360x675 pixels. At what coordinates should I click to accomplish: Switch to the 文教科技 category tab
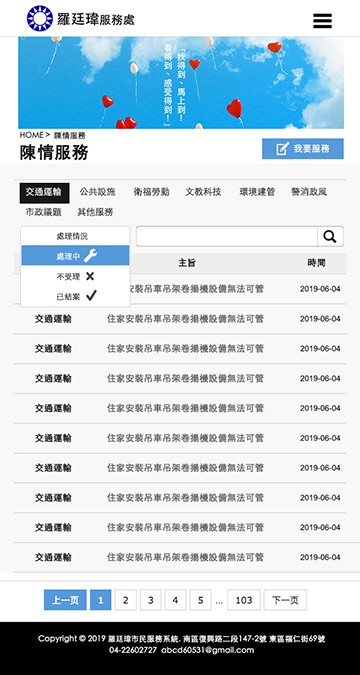[203, 192]
